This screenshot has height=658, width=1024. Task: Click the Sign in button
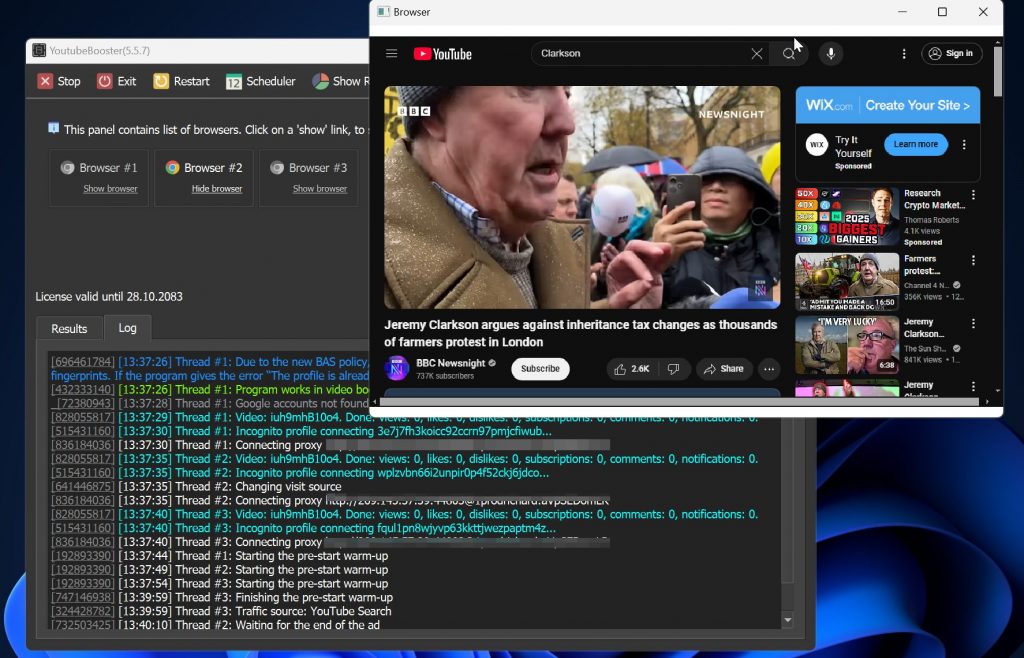click(x=952, y=54)
